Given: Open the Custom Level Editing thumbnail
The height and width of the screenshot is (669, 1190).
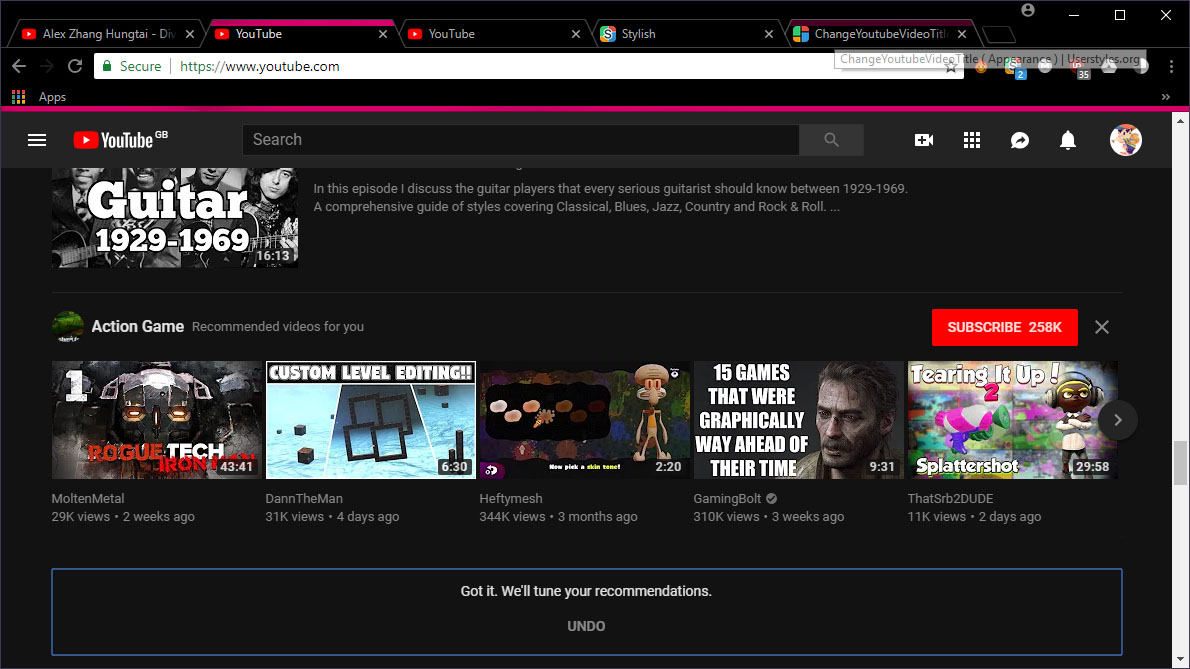Looking at the screenshot, I should tap(370, 419).
